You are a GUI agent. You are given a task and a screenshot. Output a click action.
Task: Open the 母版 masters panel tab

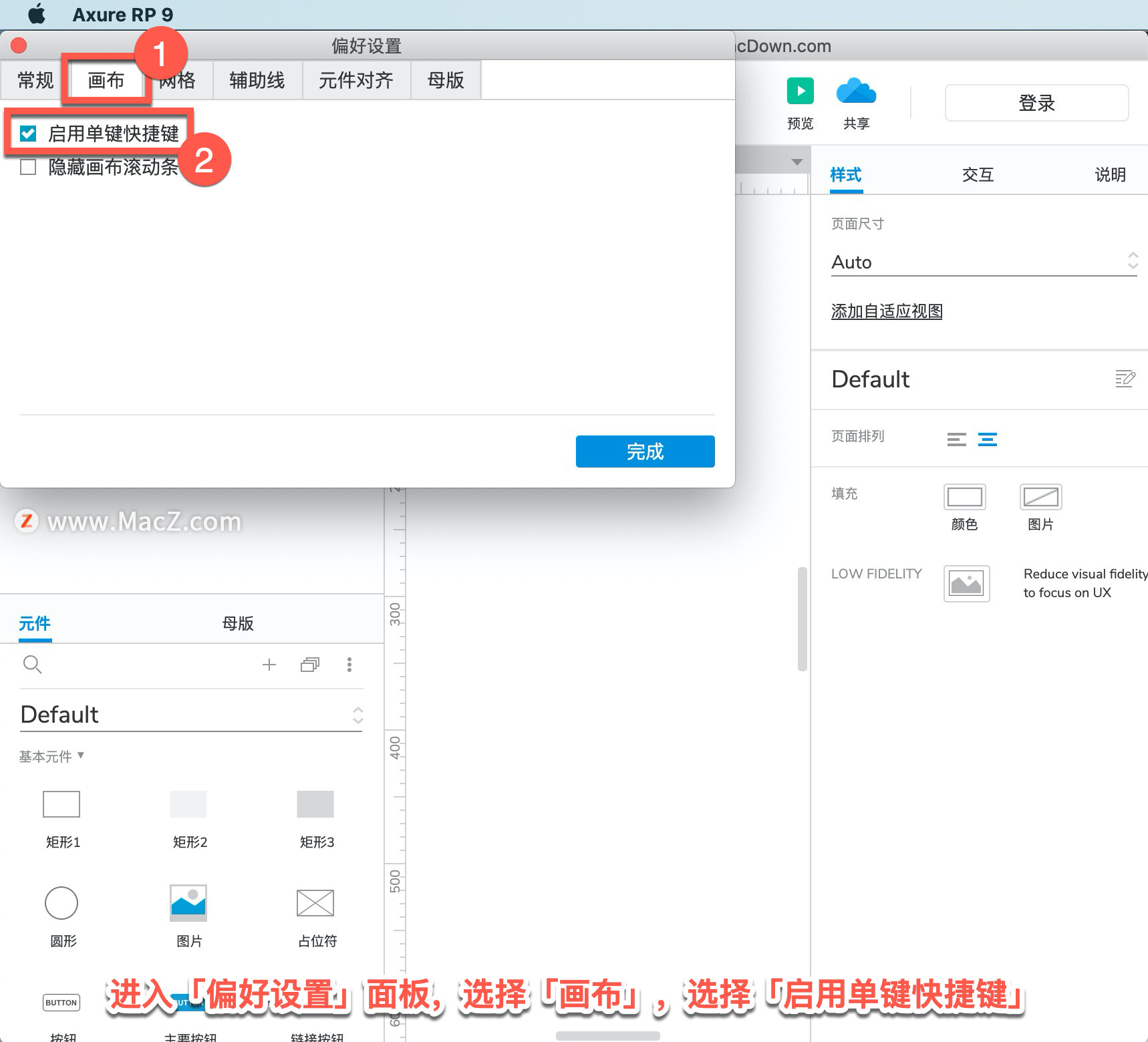point(238,623)
